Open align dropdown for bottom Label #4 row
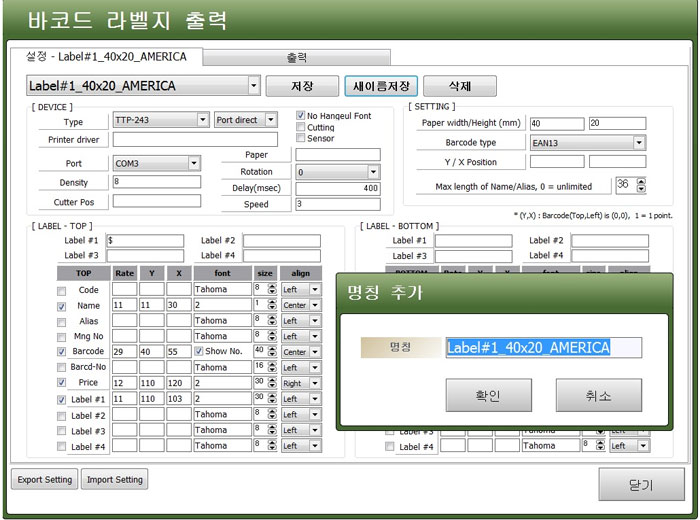Viewport: 700px width, 520px height. coord(643,445)
